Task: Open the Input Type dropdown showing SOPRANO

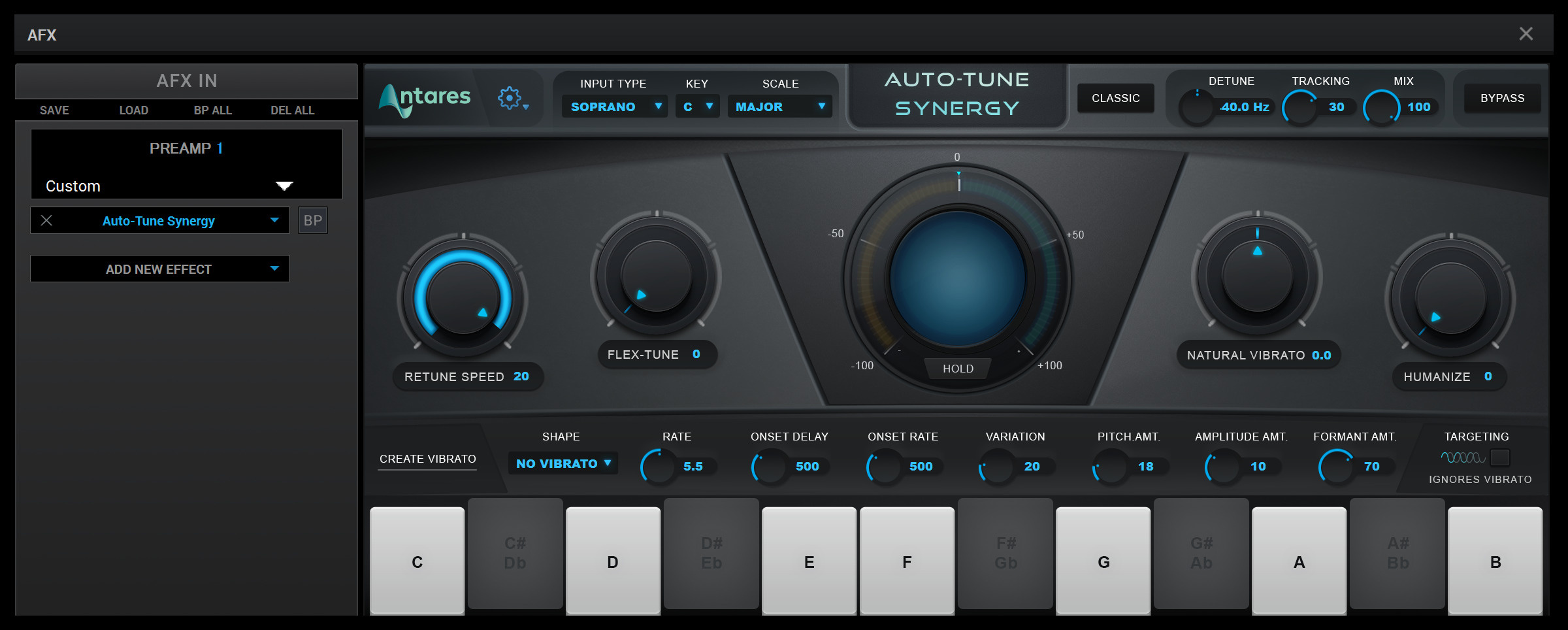Action: [x=614, y=106]
